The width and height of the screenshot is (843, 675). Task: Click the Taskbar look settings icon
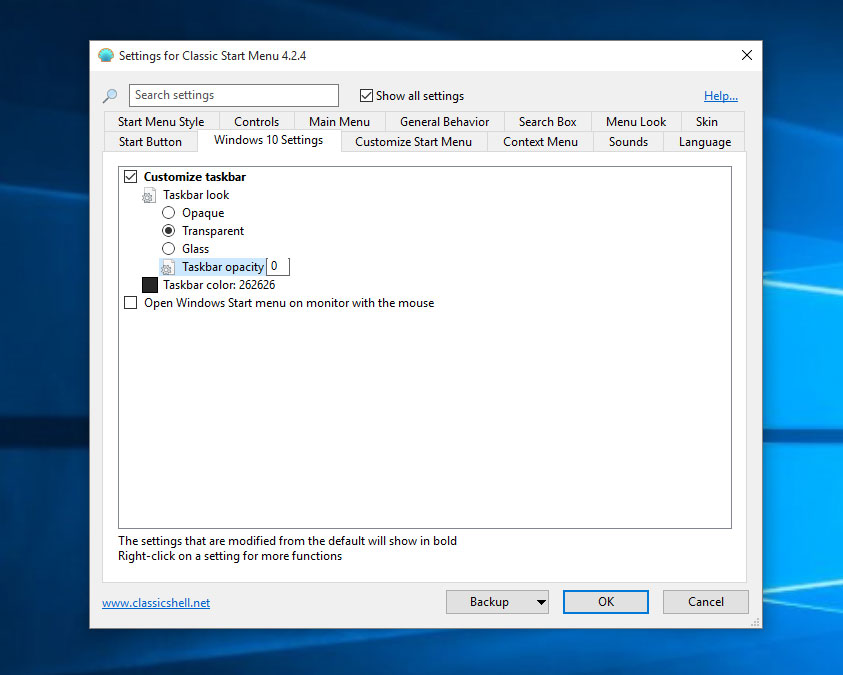[x=149, y=196]
